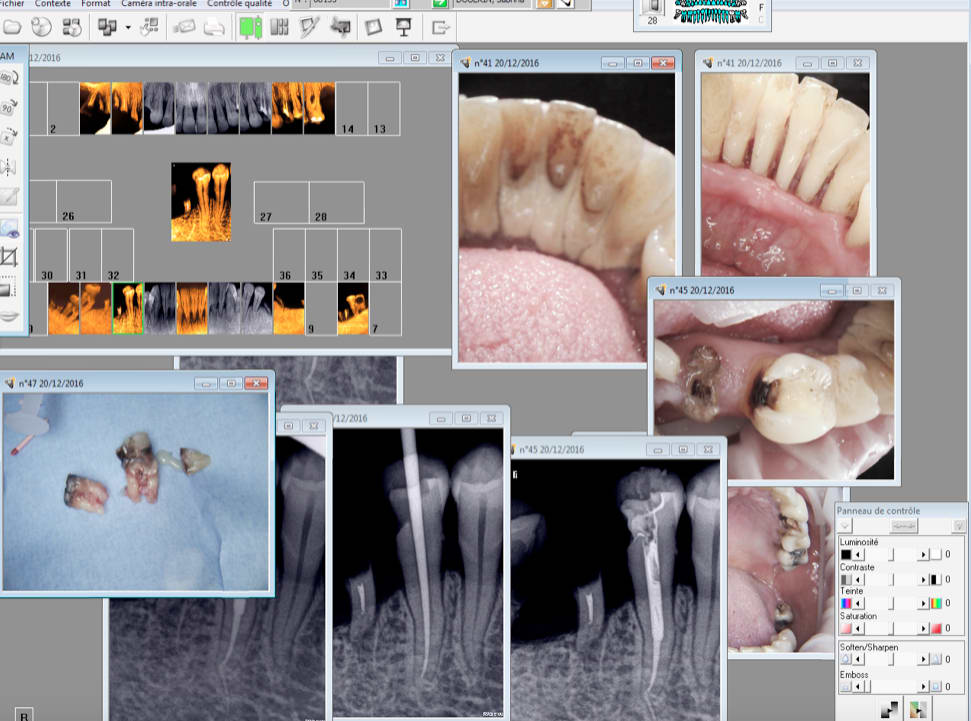Expand the dropdown arrow beside the windows icon

point(128,27)
